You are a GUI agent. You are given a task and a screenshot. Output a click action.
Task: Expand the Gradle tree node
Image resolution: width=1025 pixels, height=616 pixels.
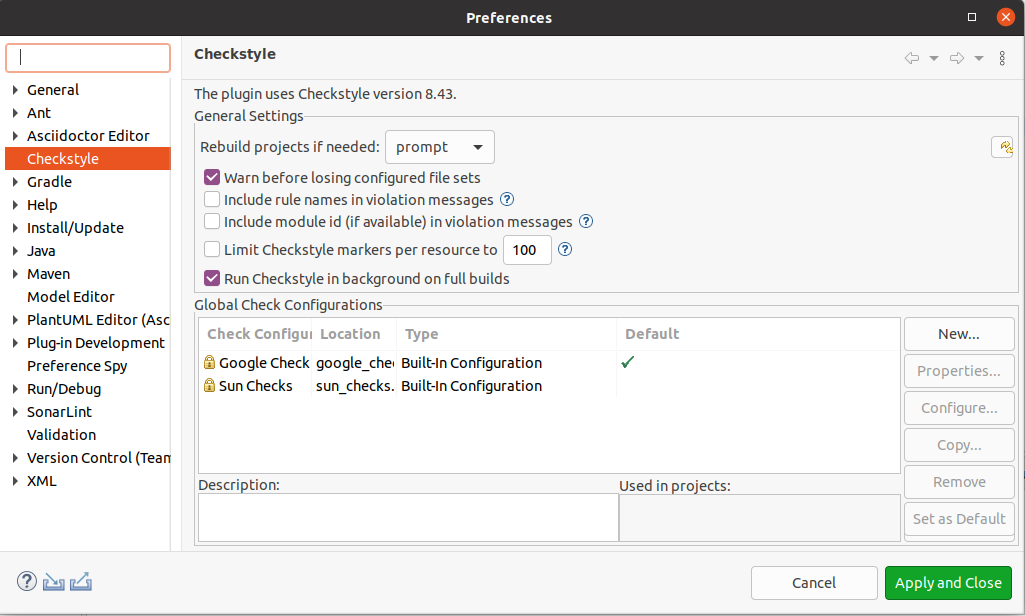15,182
